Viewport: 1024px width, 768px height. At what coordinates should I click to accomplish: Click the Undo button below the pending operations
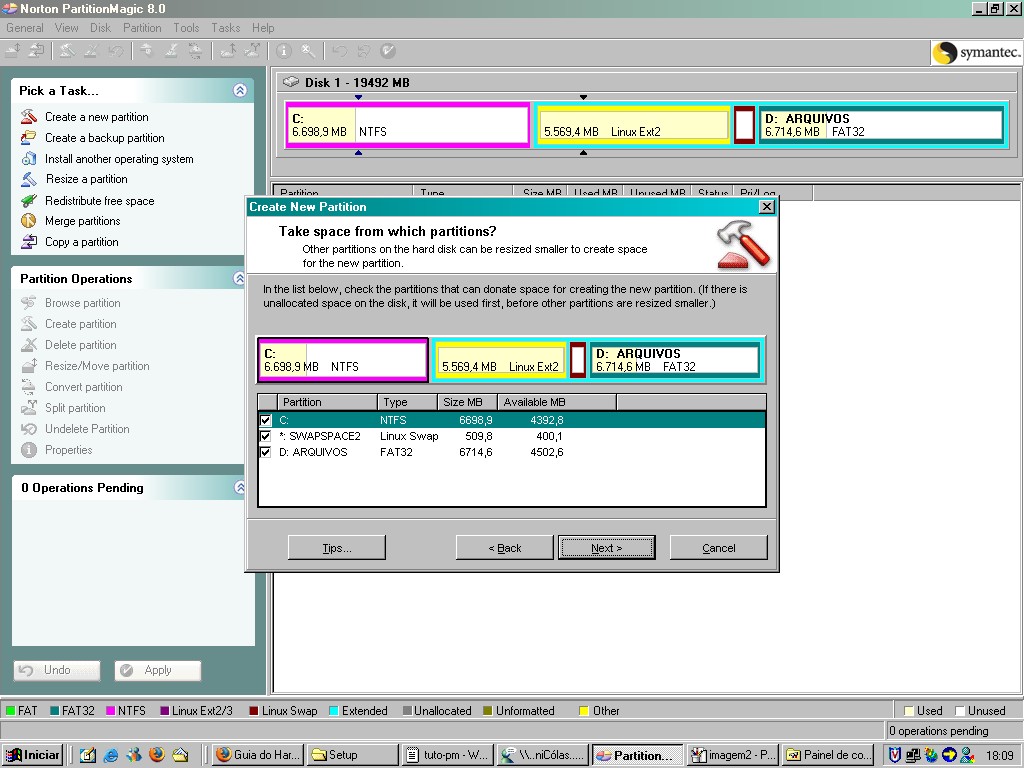(57, 671)
